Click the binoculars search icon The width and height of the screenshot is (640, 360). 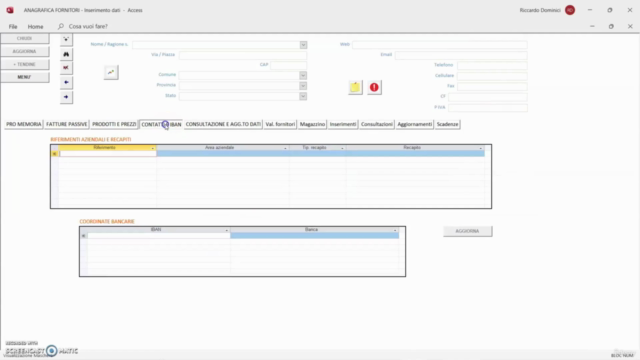[66, 54]
